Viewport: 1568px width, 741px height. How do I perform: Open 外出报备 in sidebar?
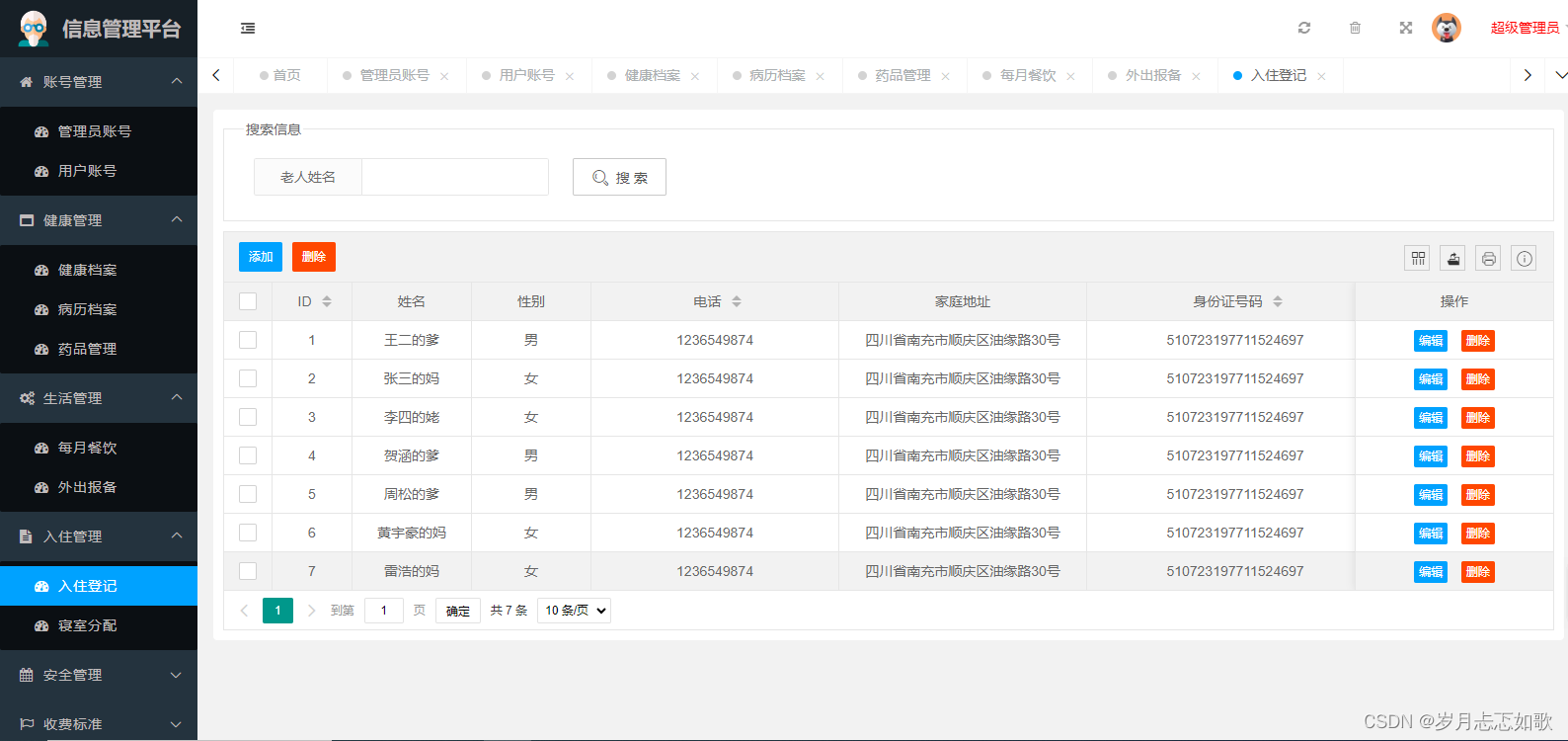click(x=99, y=487)
